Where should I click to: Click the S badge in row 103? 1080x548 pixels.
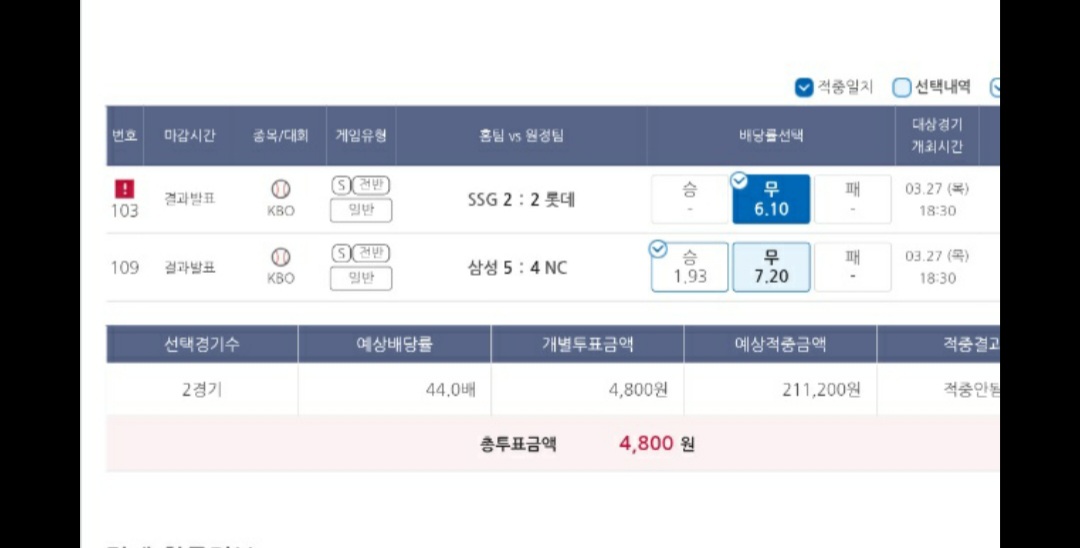[340, 185]
